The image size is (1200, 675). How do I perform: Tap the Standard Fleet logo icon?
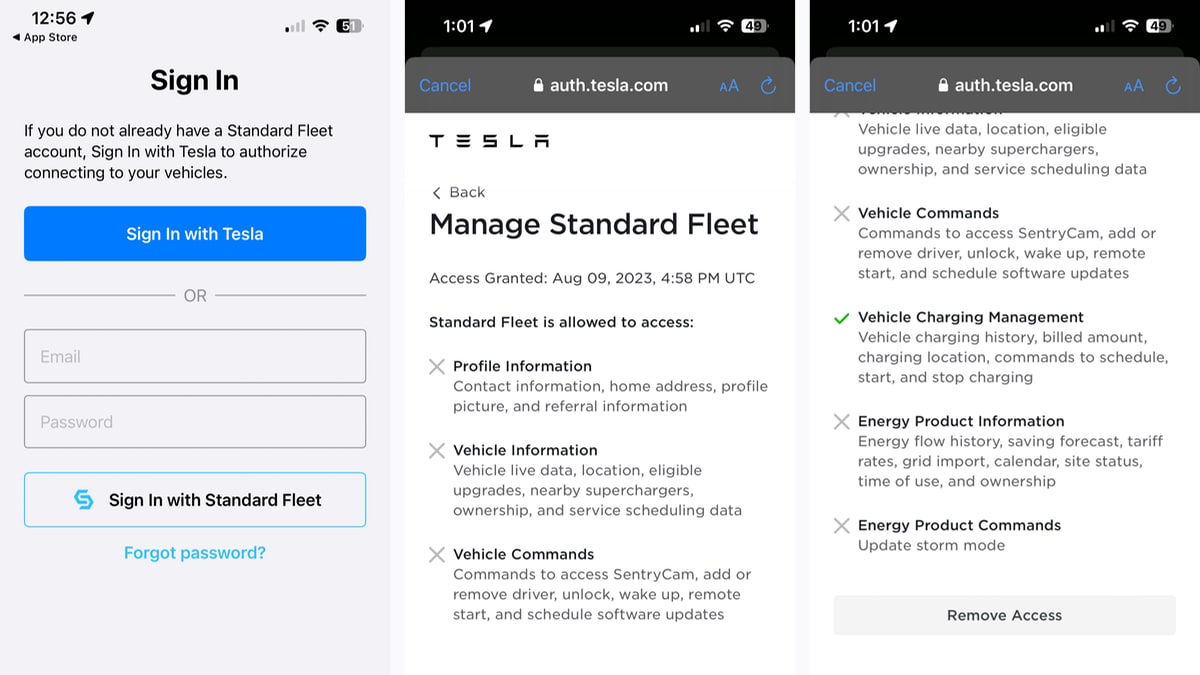(84, 500)
